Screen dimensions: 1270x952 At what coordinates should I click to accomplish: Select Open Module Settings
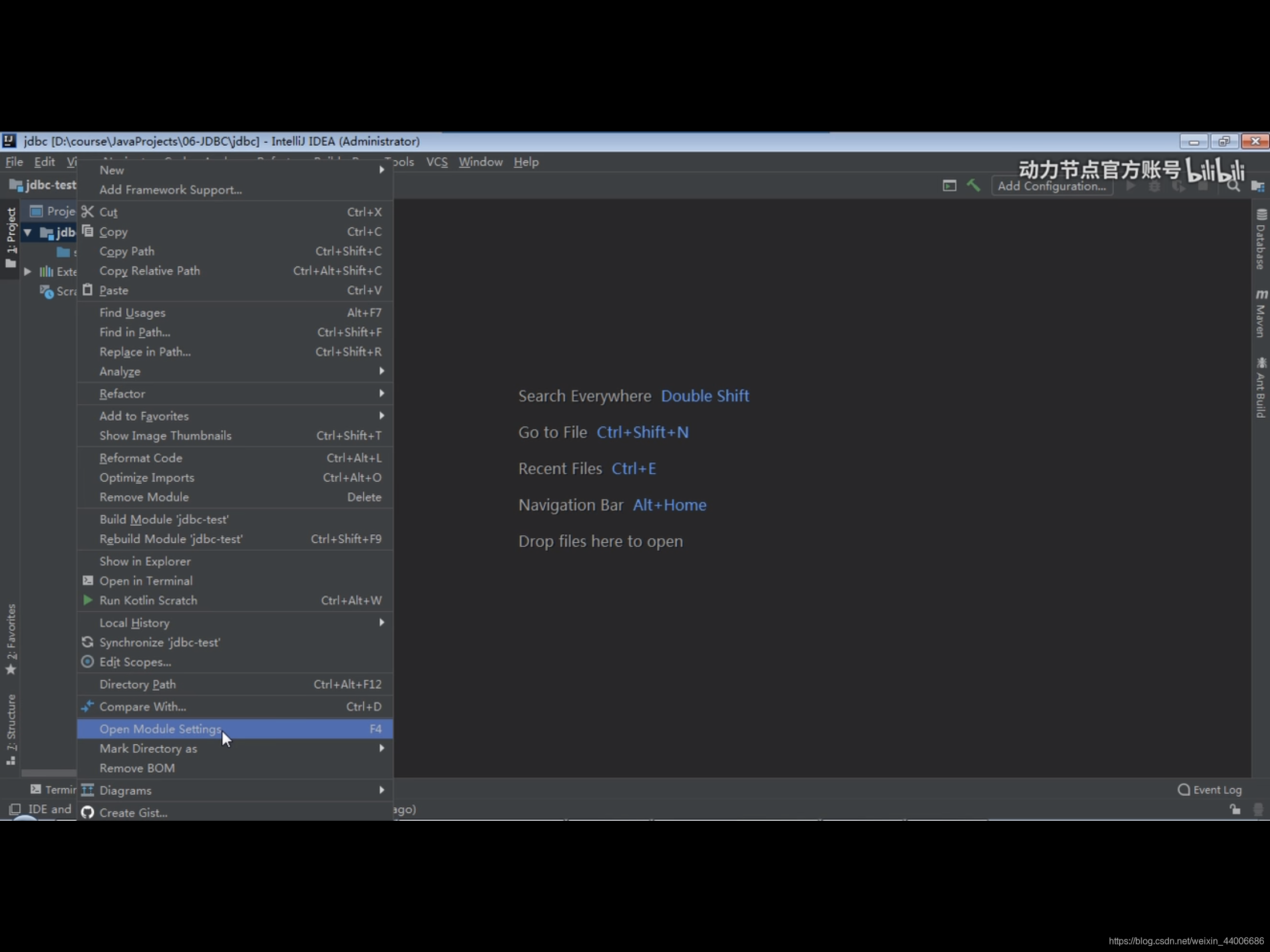[x=235, y=729]
